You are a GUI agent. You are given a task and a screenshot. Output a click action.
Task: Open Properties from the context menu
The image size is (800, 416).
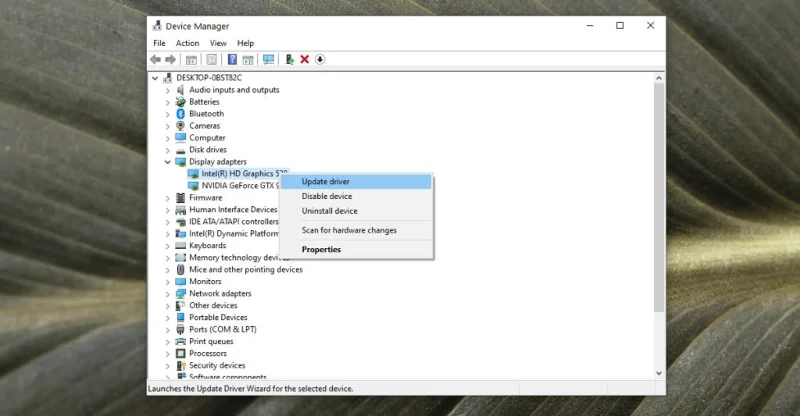pyautogui.click(x=356, y=250)
